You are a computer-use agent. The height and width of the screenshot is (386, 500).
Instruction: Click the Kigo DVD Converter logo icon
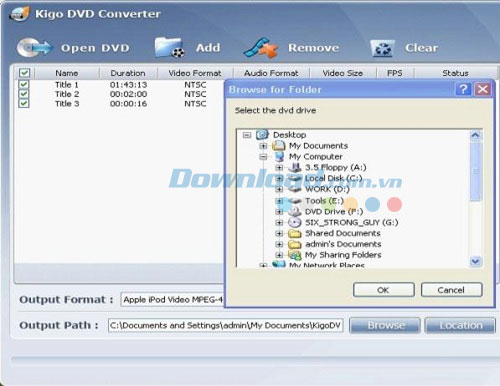tap(19, 14)
